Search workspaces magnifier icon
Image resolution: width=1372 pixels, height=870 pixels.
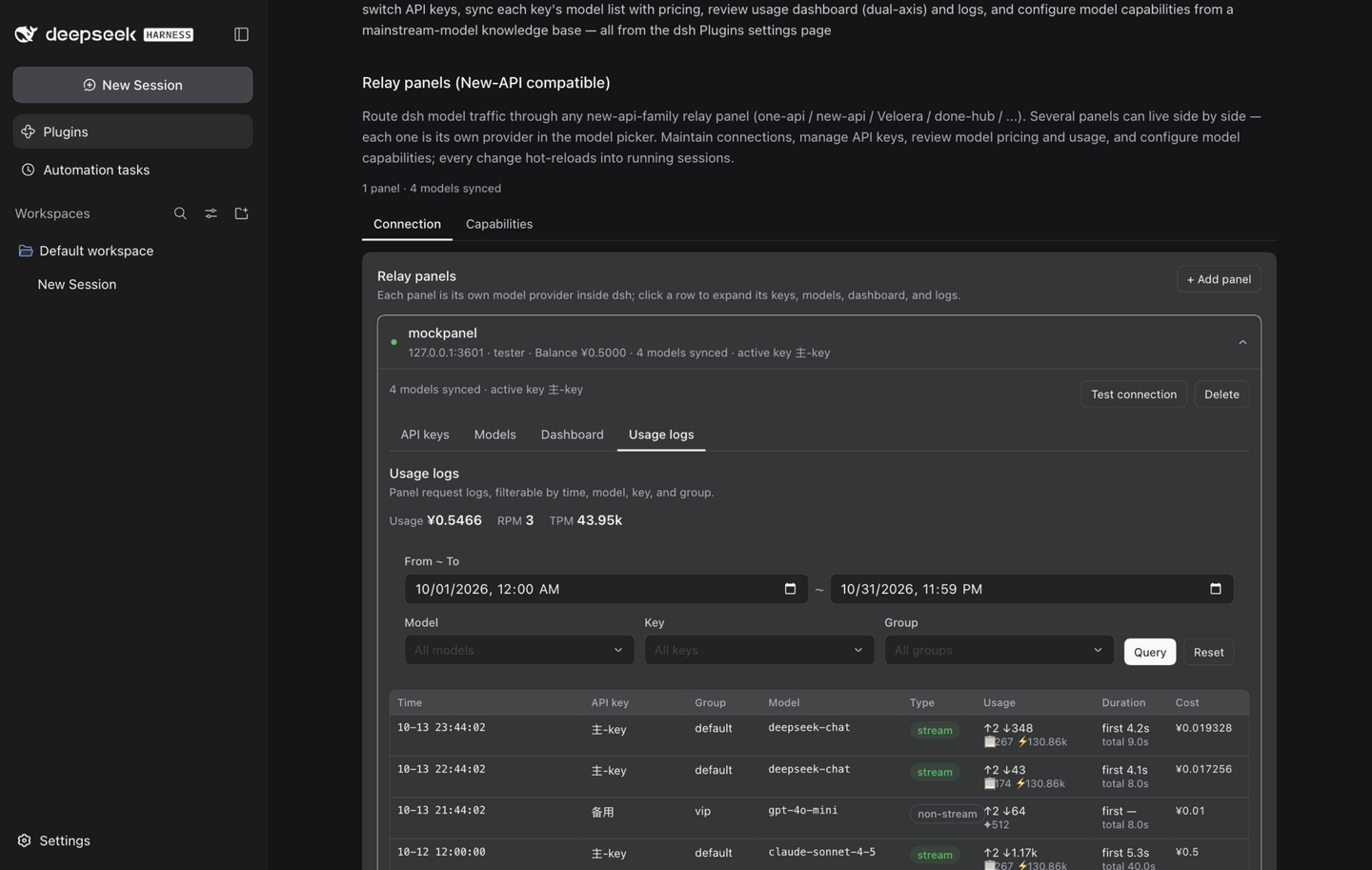coord(180,213)
